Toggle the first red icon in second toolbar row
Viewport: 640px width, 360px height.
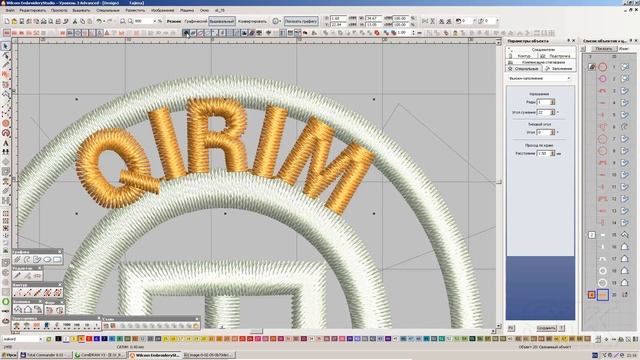pos(7,33)
